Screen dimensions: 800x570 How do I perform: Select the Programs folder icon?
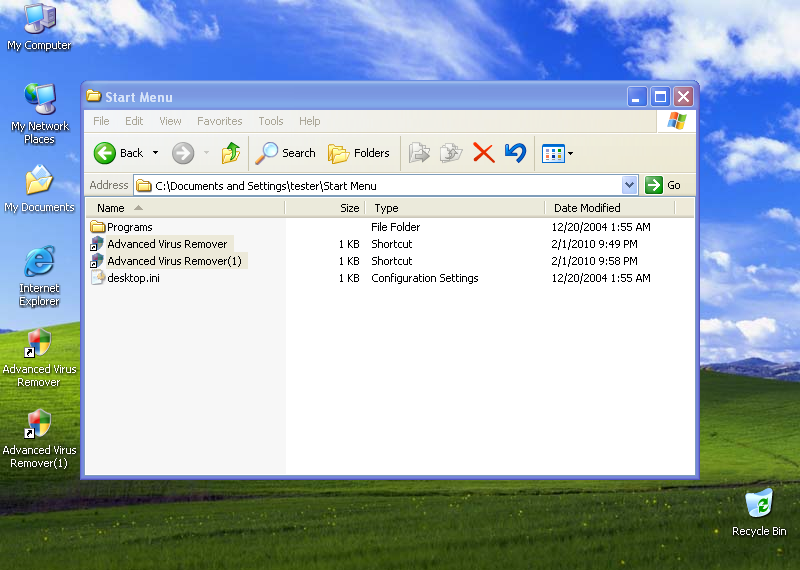click(97, 227)
